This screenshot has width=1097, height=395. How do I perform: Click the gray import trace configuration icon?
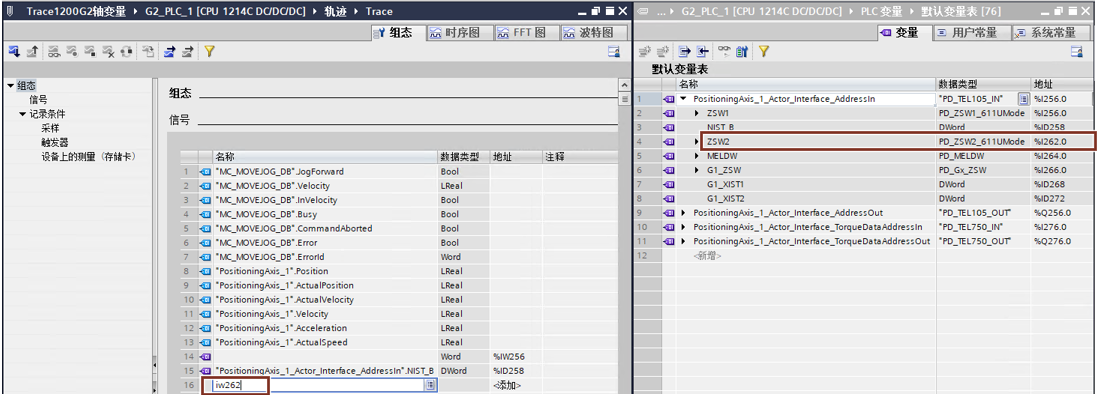pos(187,51)
